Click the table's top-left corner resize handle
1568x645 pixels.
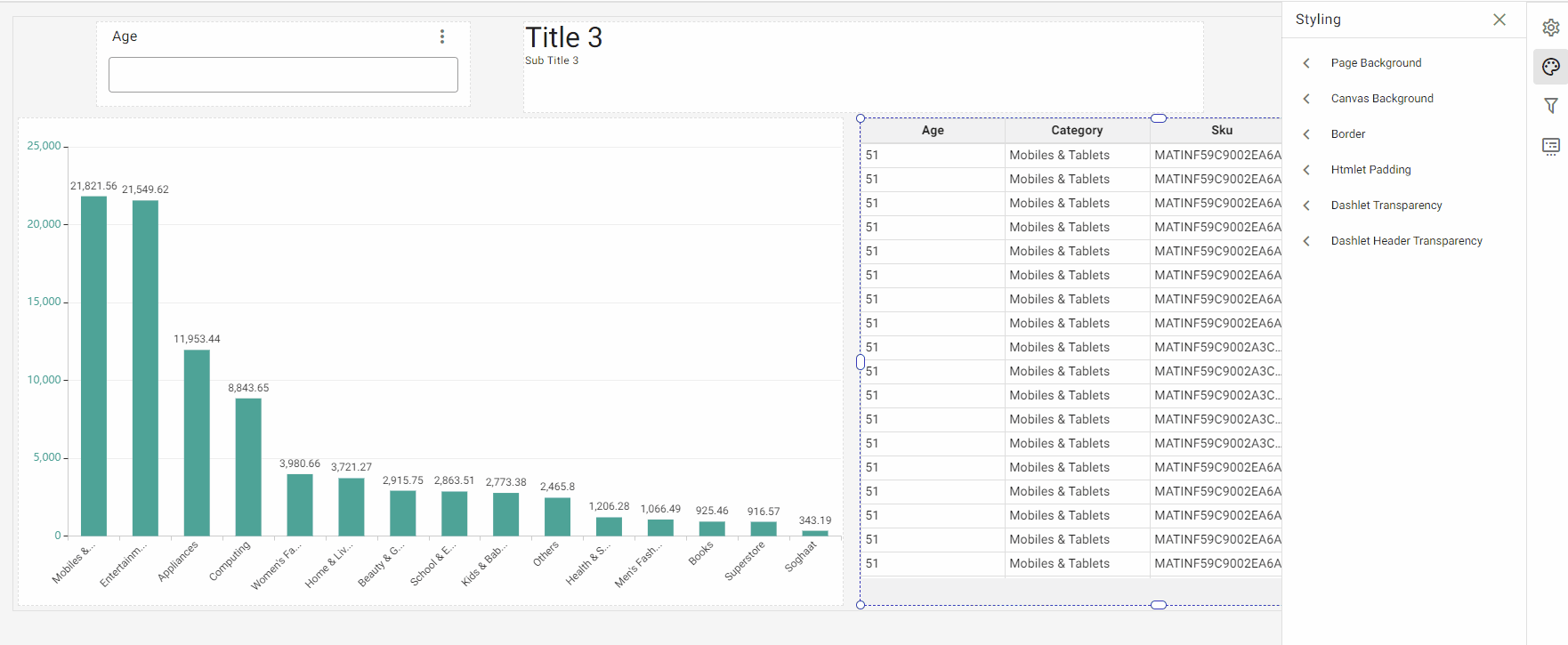861,118
